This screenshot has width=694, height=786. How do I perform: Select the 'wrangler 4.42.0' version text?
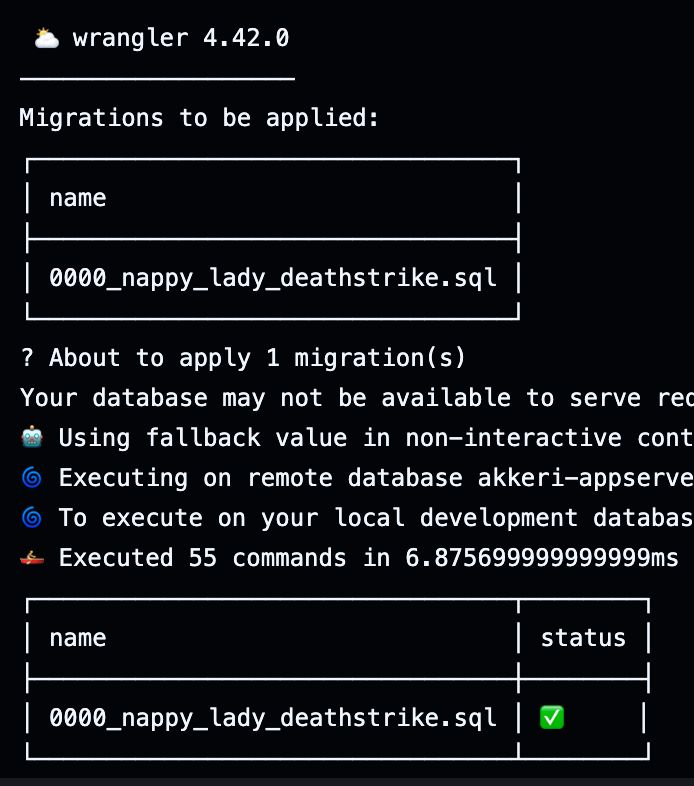tap(181, 38)
